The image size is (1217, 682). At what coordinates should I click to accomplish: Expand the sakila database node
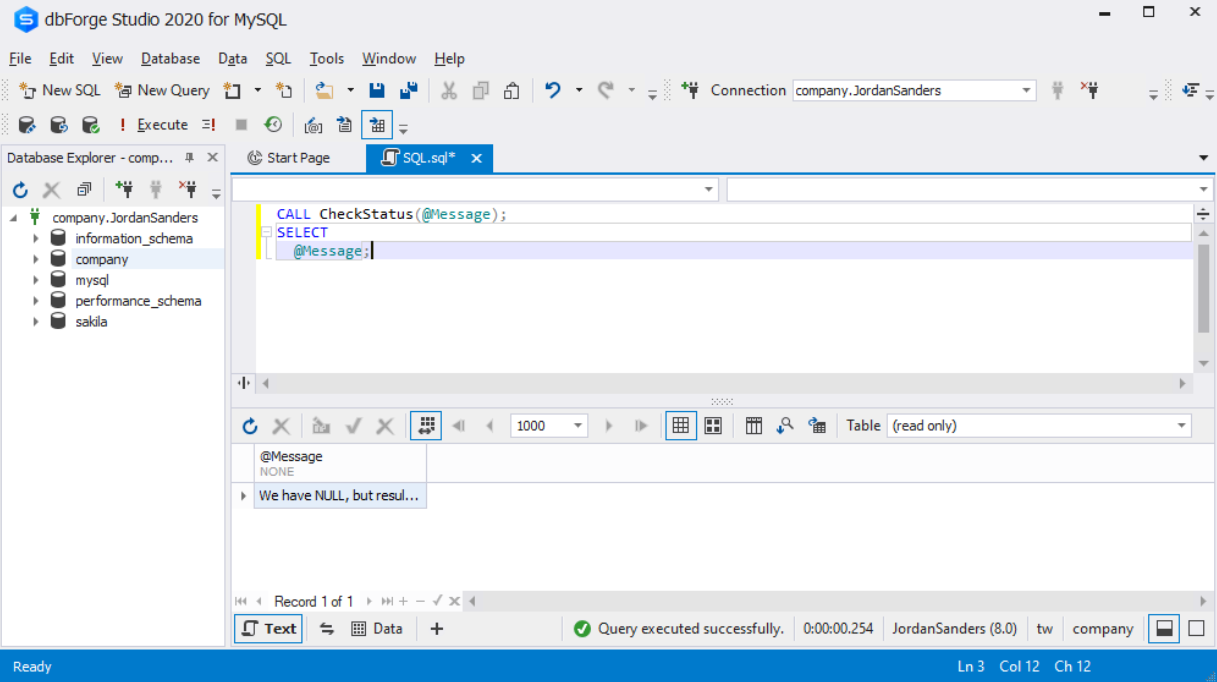(x=36, y=322)
